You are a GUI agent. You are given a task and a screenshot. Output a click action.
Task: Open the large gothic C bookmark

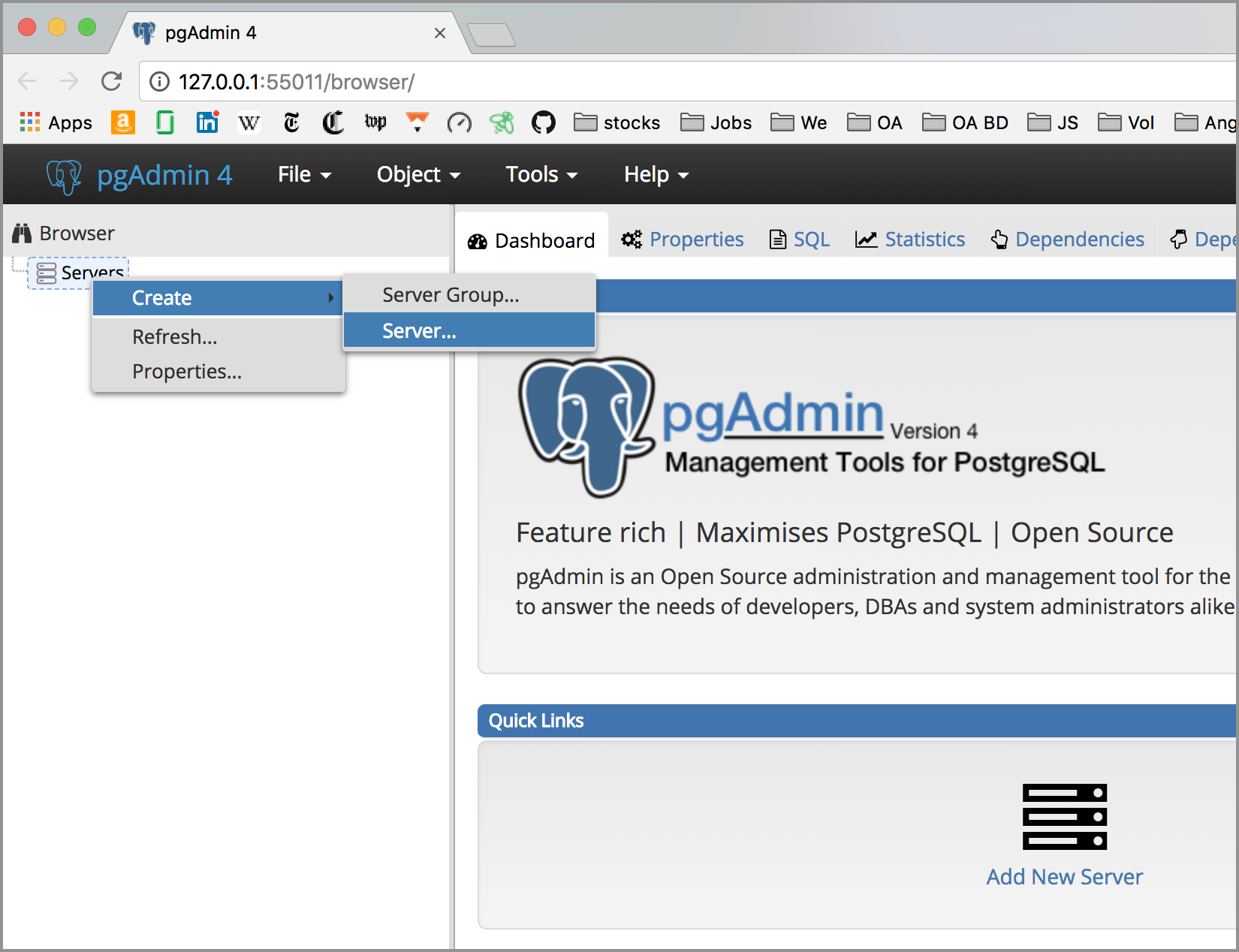point(333,122)
